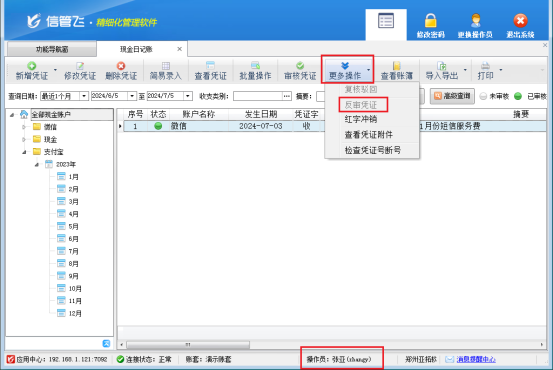The image size is (553, 370).
Task: Open 简易录入 simple entry tool
Action: (x=165, y=71)
